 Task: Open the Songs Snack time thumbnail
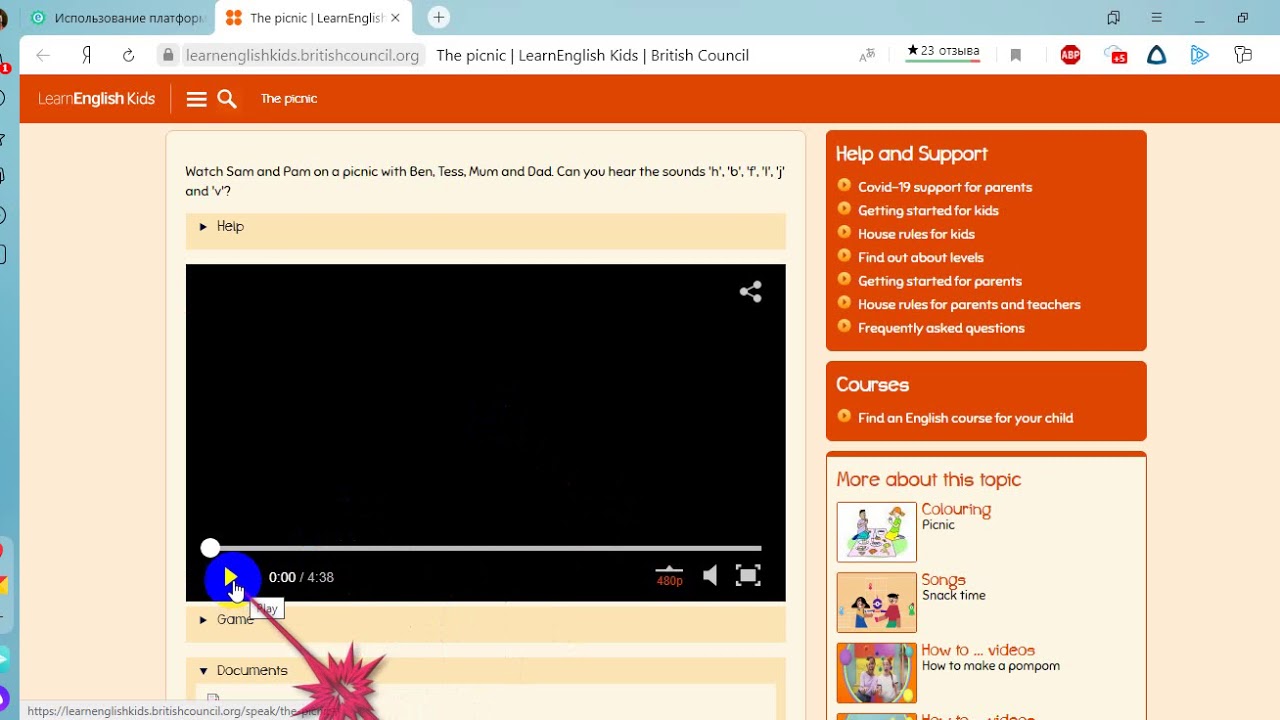coord(876,602)
